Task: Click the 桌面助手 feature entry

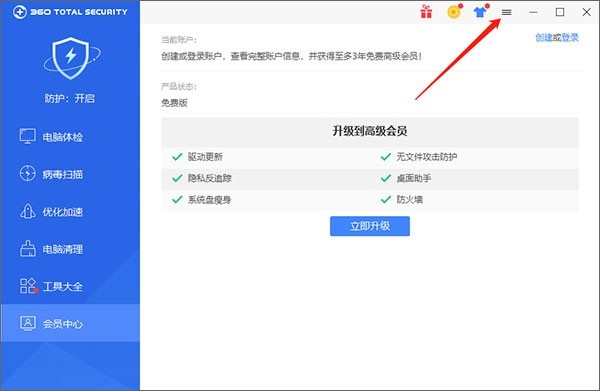Action: [414, 178]
